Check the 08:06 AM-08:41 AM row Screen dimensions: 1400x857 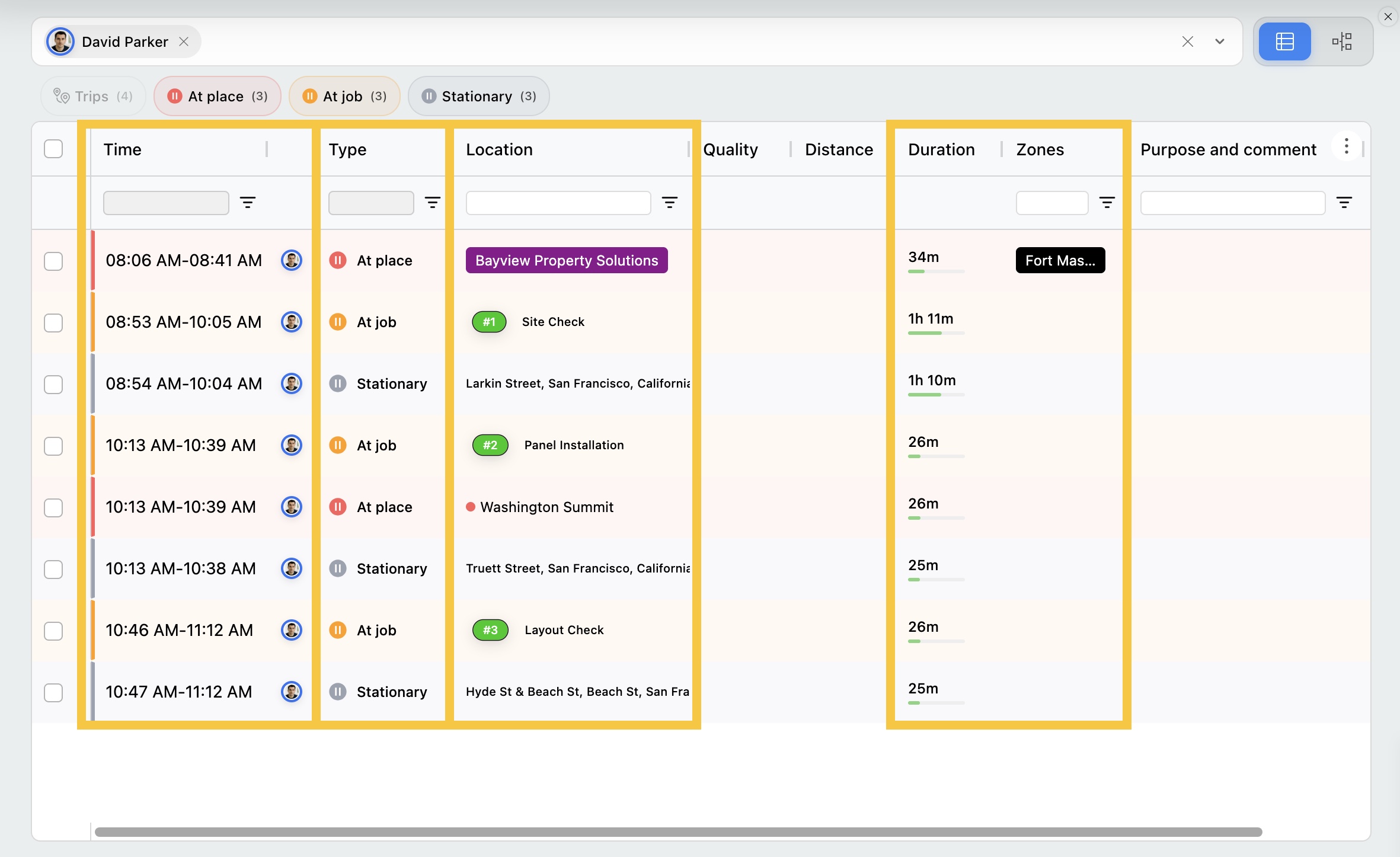click(53, 261)
